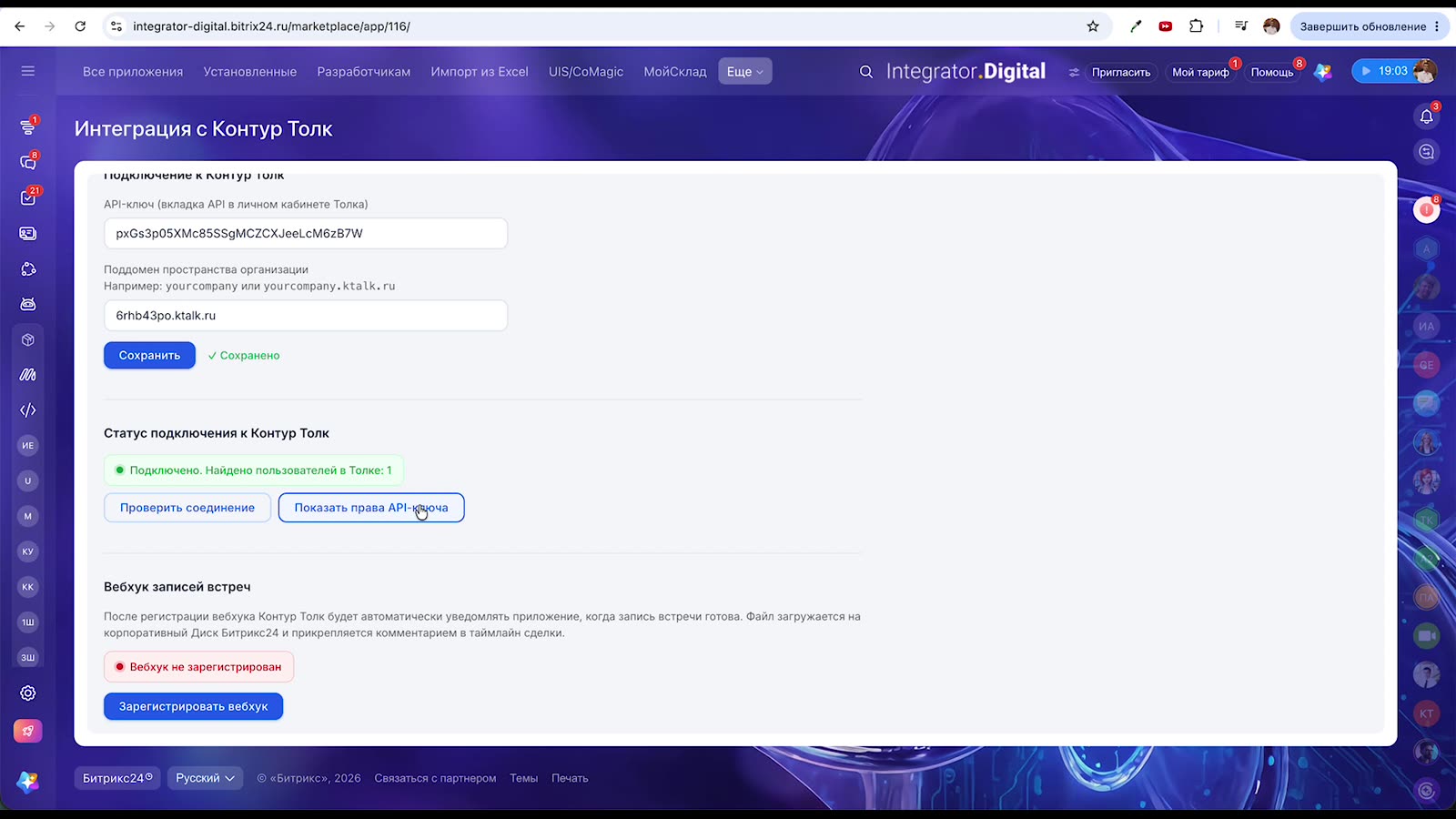The width and height of the screenshot is (1456, 819).
Task: Go to the Импорт из Excel tab
Action: (480, 72)
